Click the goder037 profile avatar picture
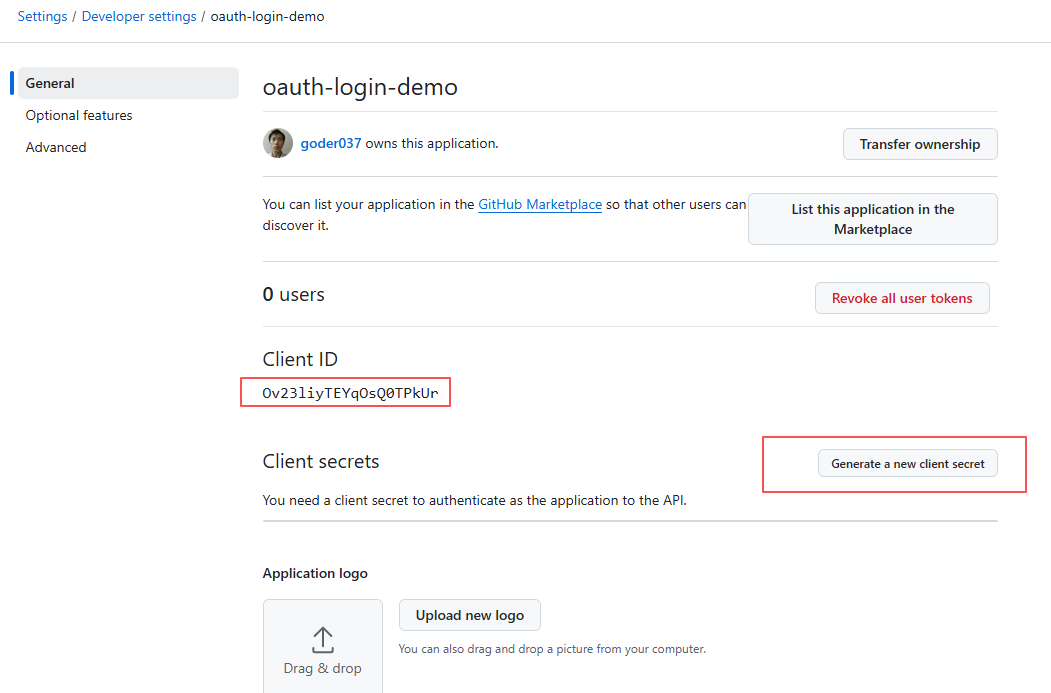 pos(278,143)
